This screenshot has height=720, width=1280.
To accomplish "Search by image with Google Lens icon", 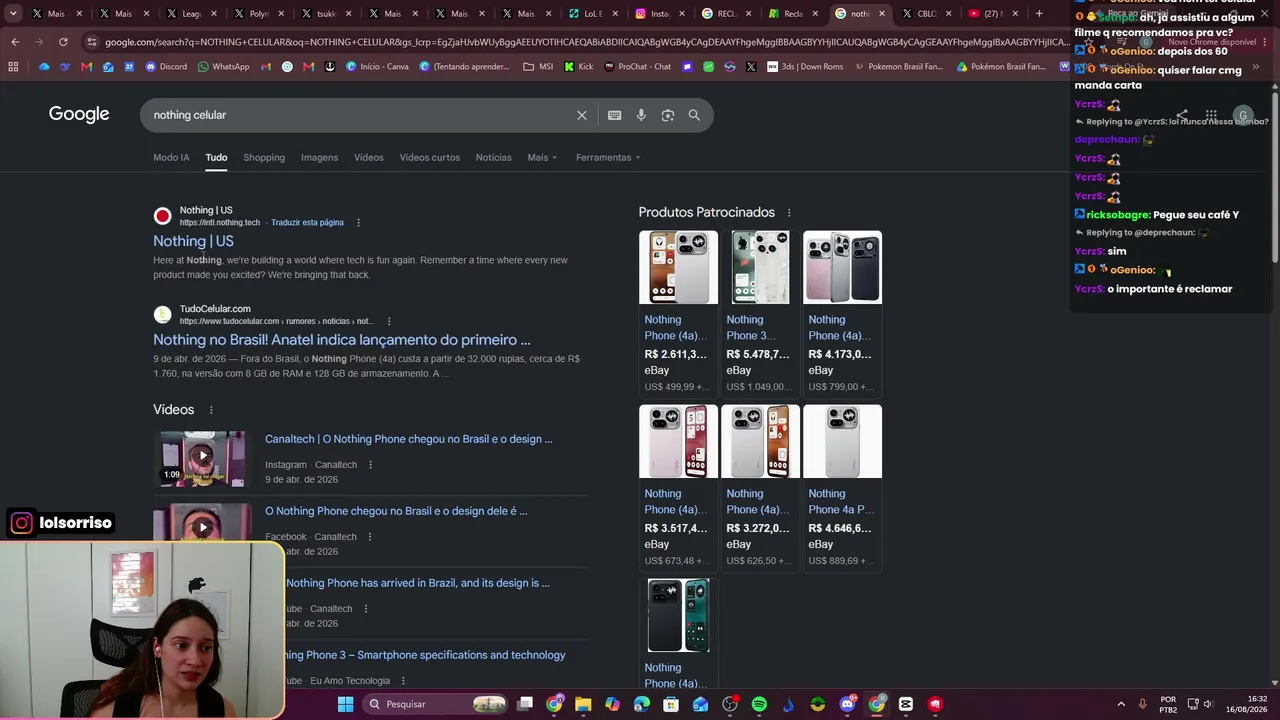I will coord(668,115).
